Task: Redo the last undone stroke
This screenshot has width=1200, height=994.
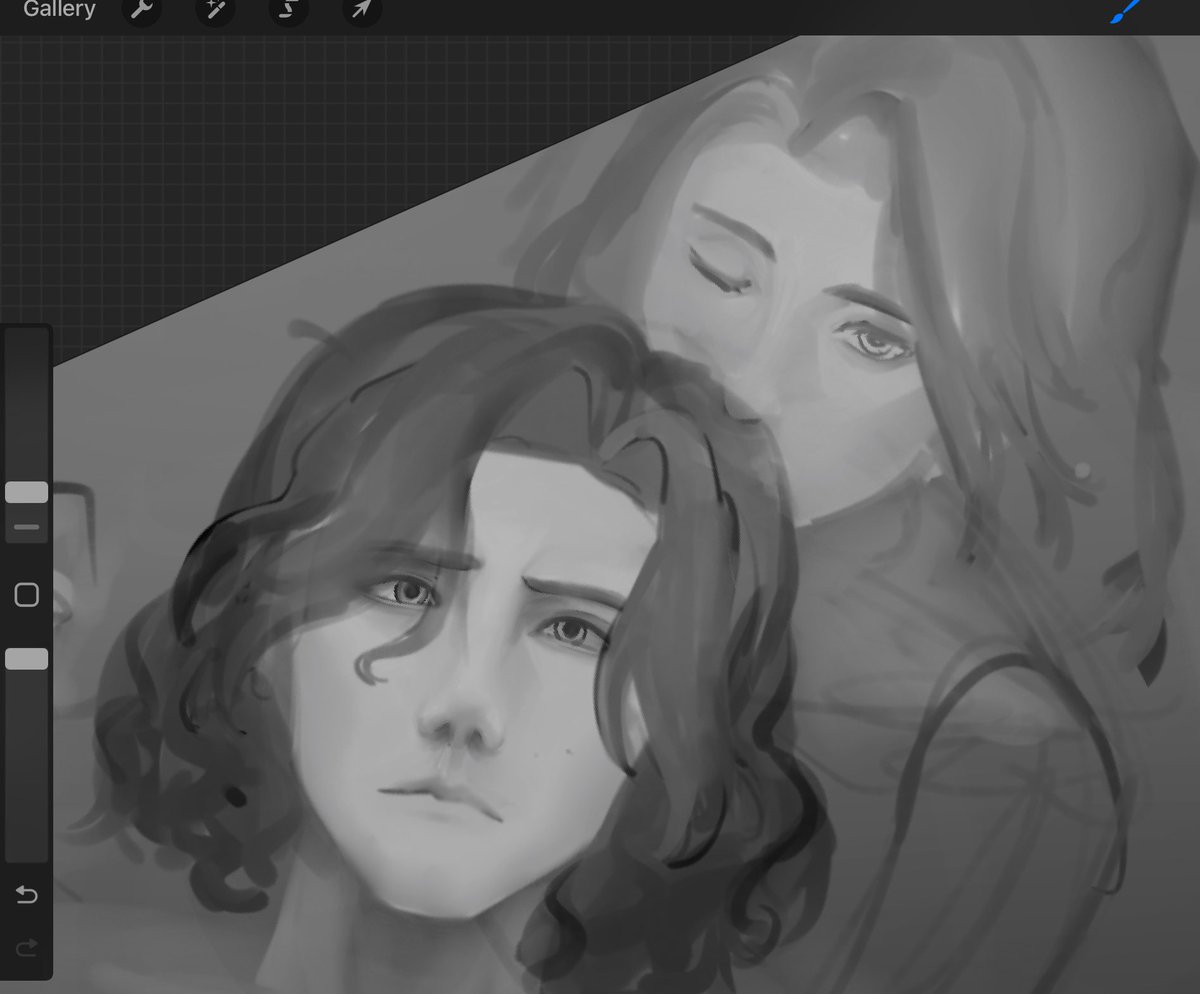Action: (27, 947)
